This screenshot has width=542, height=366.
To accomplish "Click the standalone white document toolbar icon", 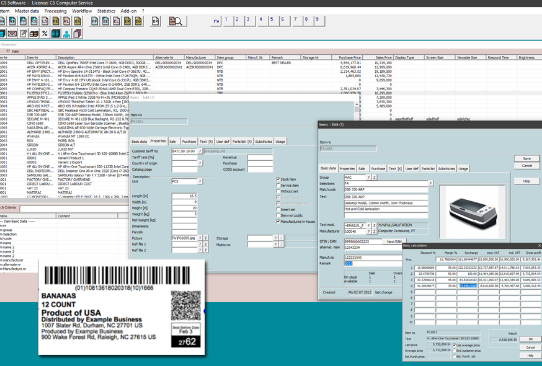I will 156,21.
